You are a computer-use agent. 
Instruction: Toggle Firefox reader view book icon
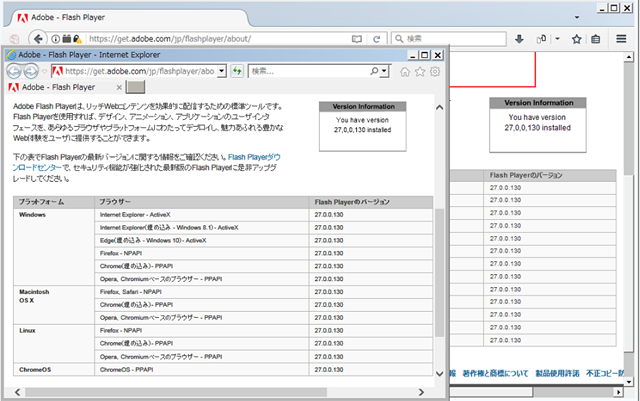pos(357,39)
